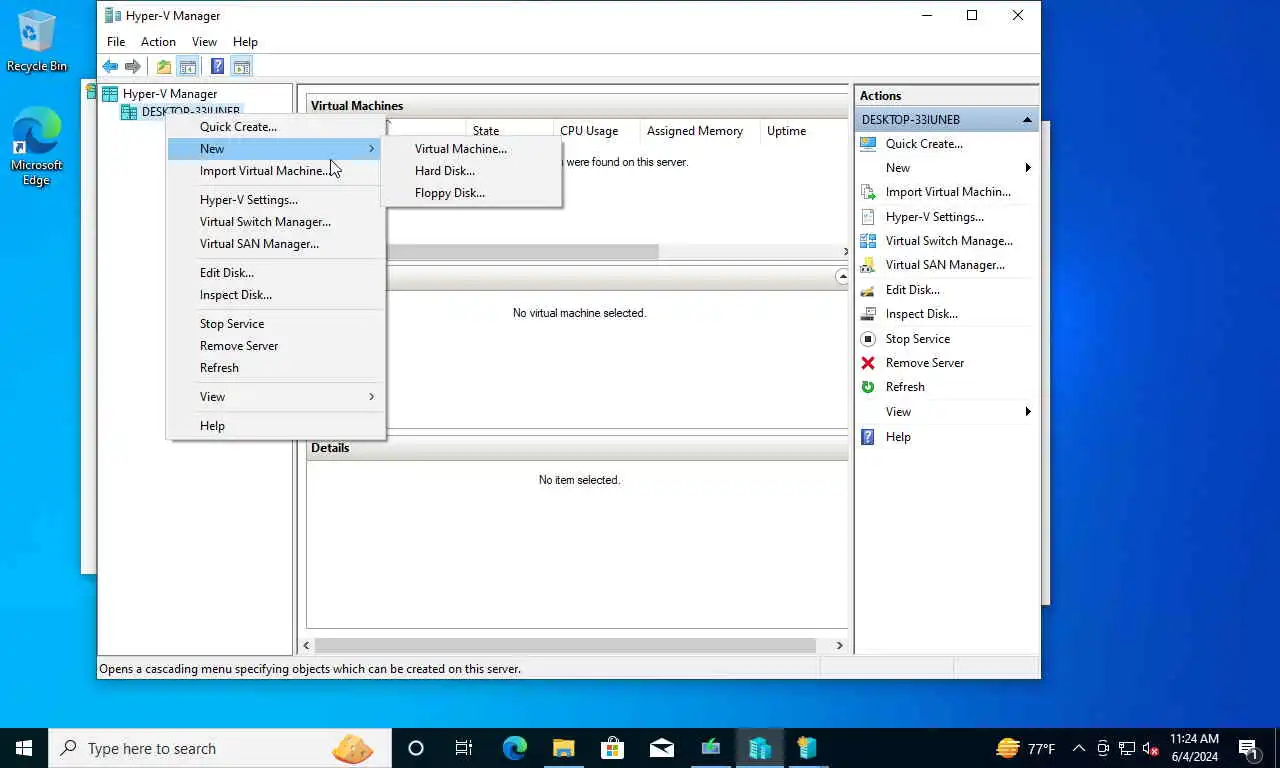Open Mail app from the taskbar
Image resolution: width=1280 pixels, height=768 pixels.
(x=661, y=748)
